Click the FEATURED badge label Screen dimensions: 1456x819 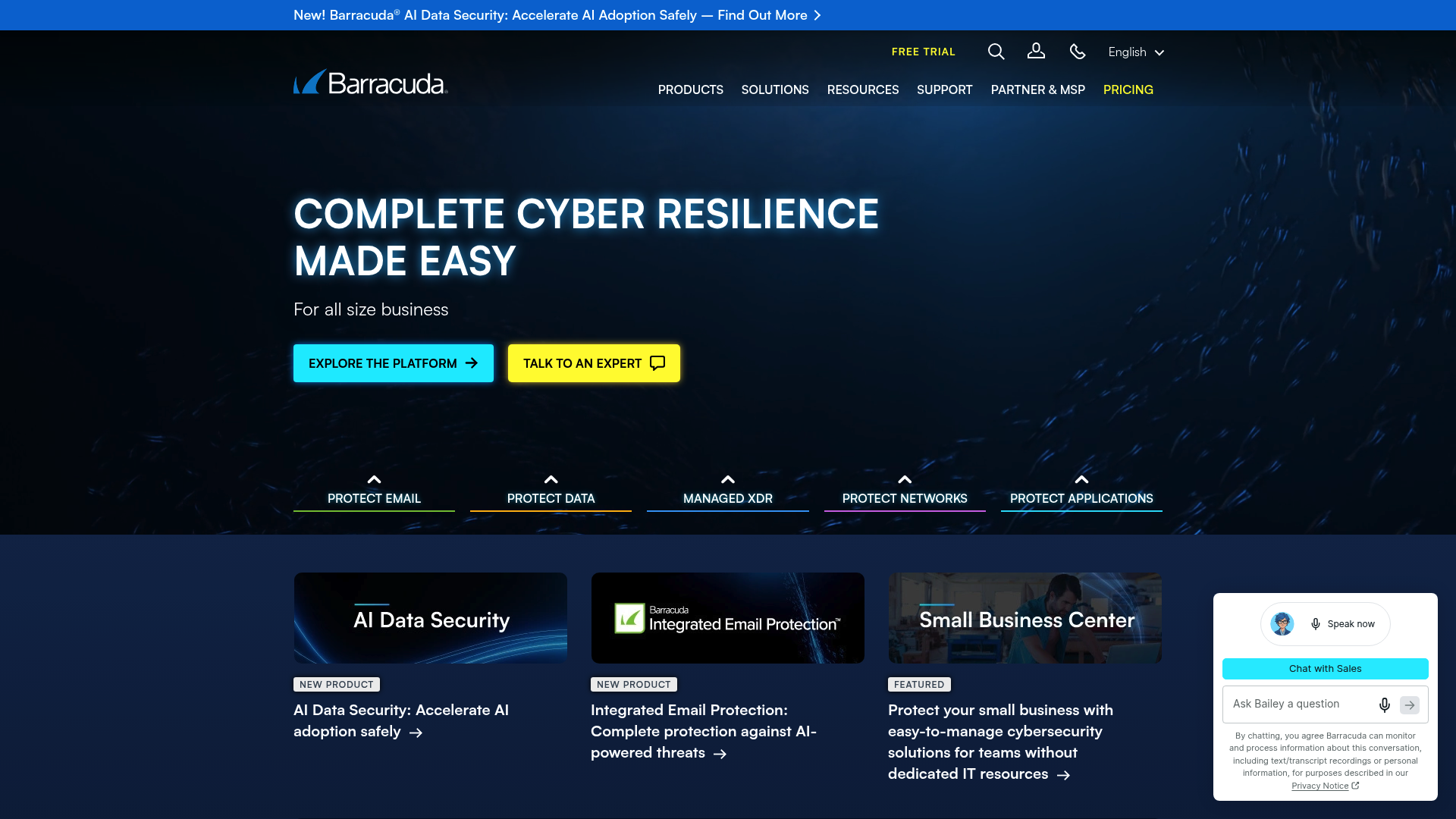coord(919,684)
